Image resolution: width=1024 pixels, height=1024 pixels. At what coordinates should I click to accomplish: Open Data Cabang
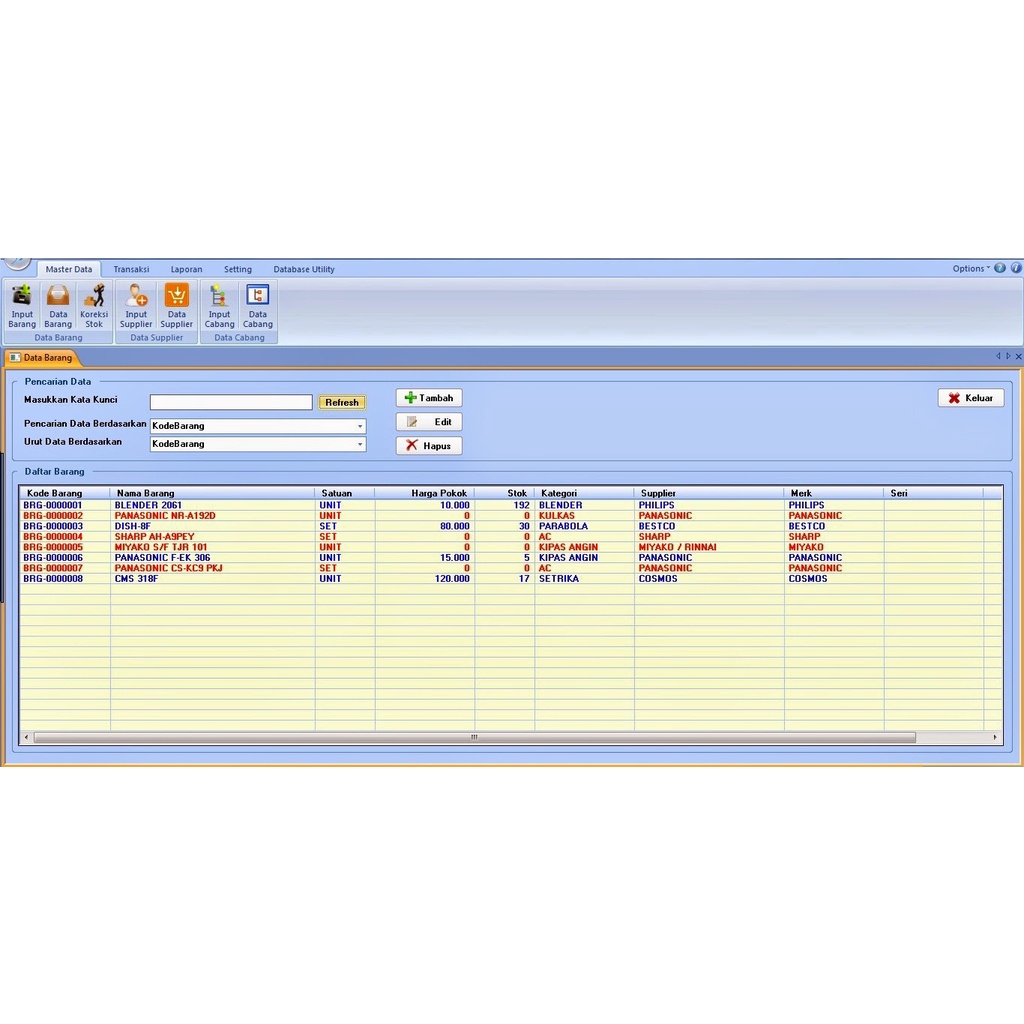click(x=257, y=303)
